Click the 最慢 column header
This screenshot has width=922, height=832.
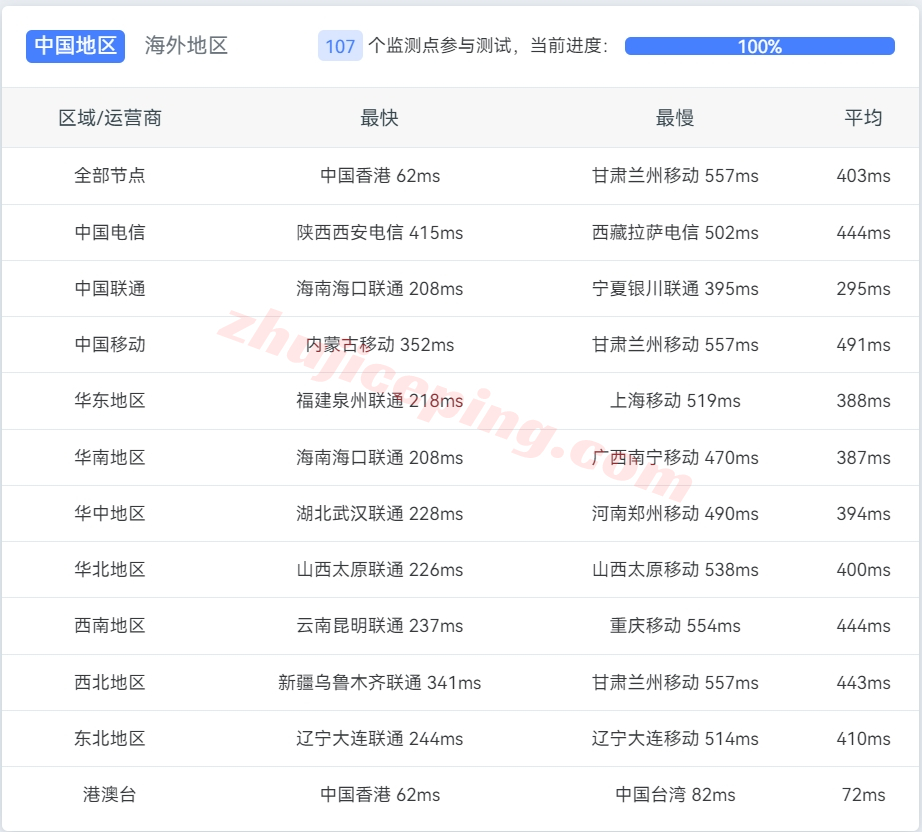pyautogui.click(x=675, y=118)
